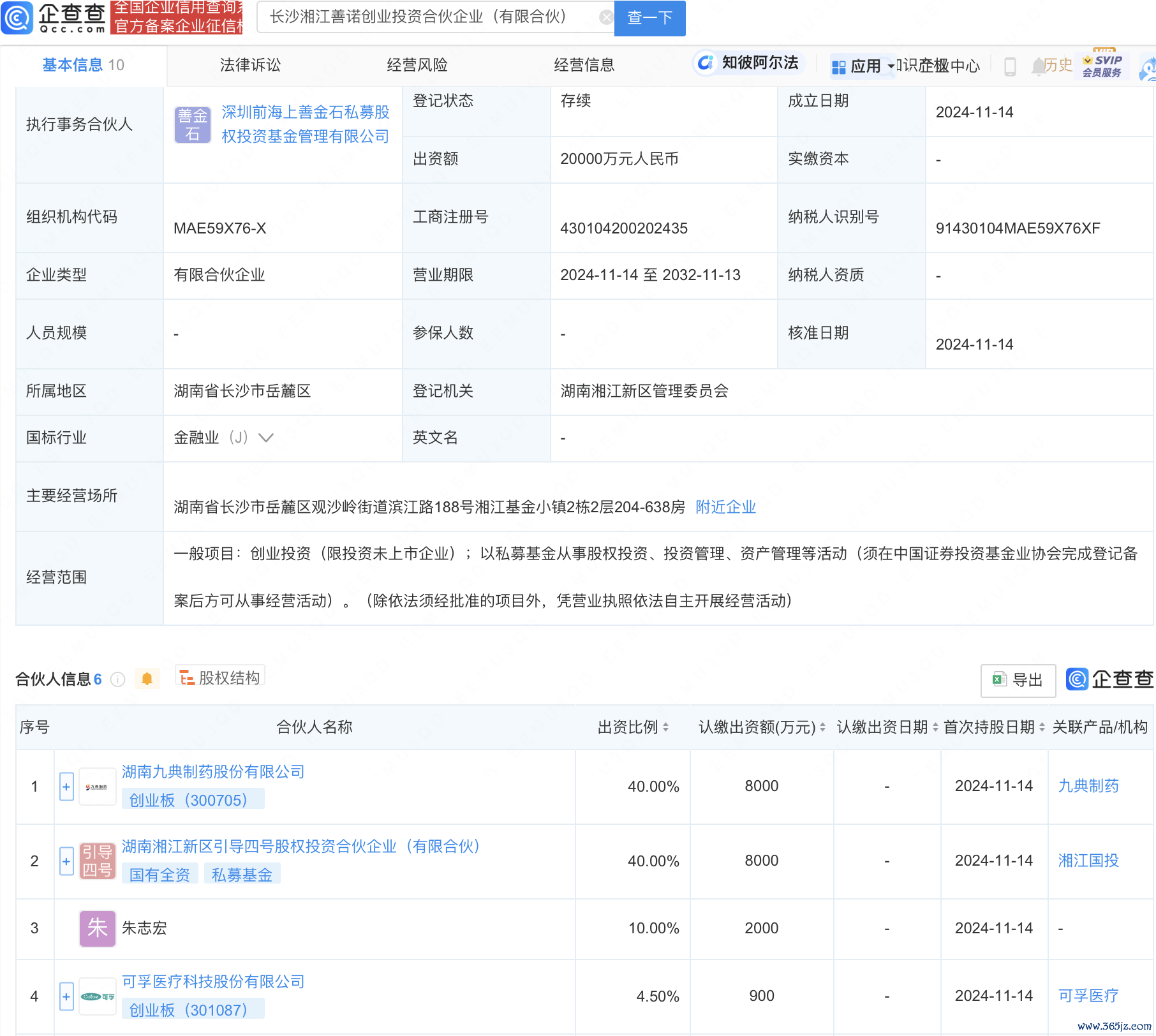Click the orange bell monitor icon

(147, 679)
